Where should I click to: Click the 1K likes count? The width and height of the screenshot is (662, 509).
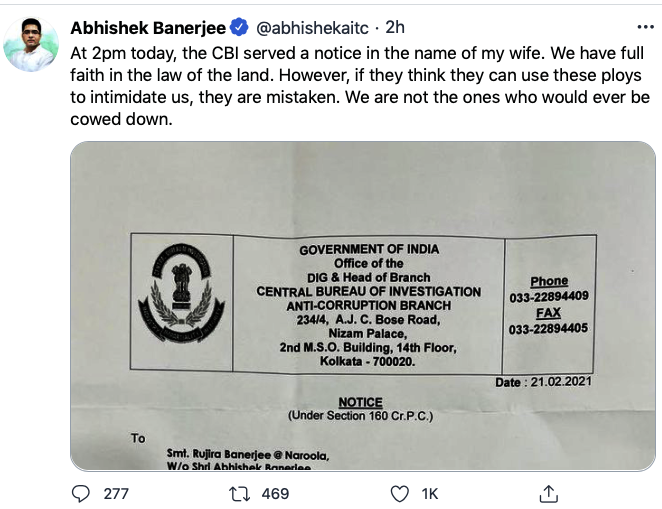coord(430,493)
